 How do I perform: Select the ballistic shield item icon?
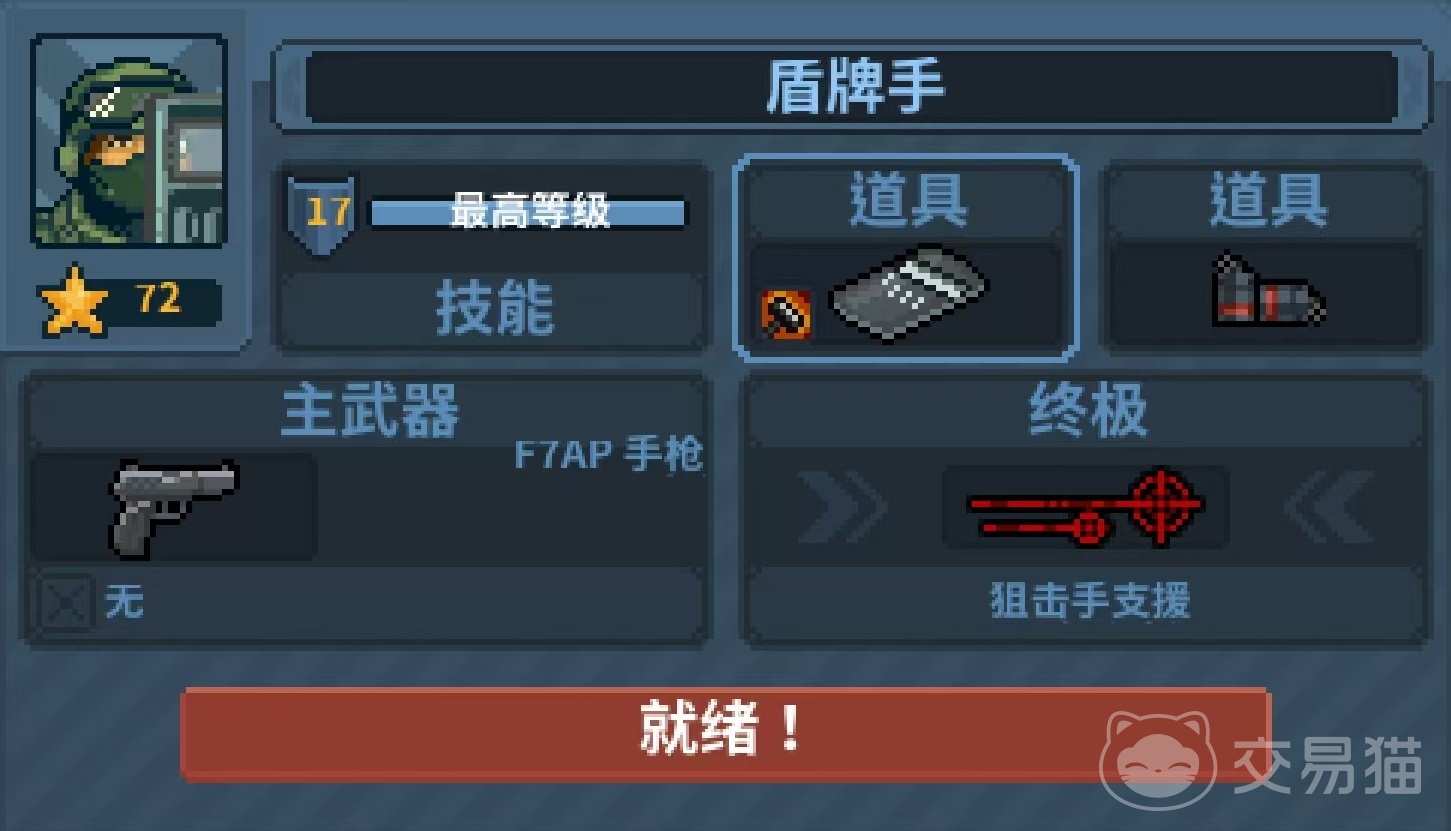(x=908, y=292)
